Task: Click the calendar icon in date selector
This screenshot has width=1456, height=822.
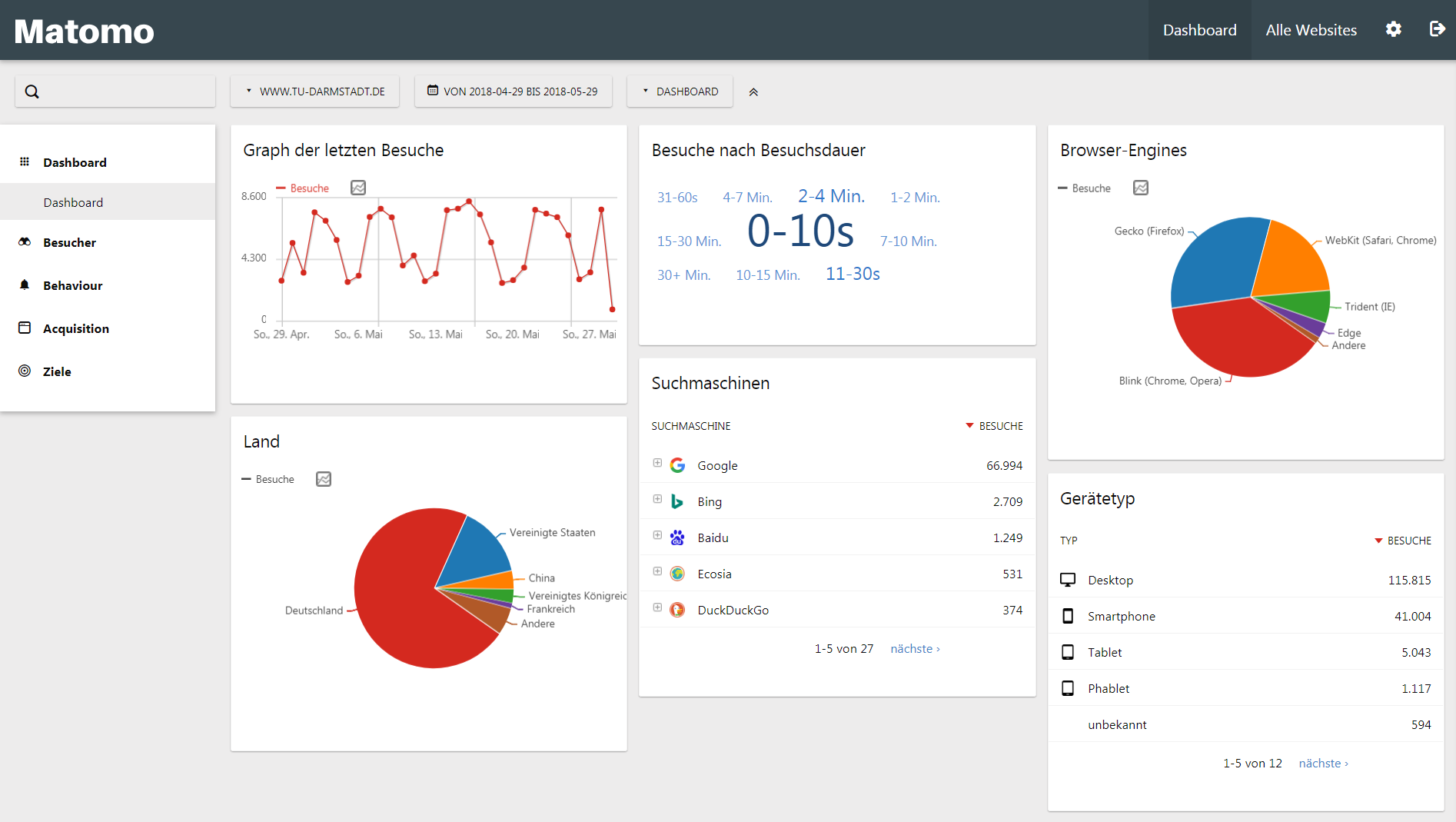Action: 433,90
